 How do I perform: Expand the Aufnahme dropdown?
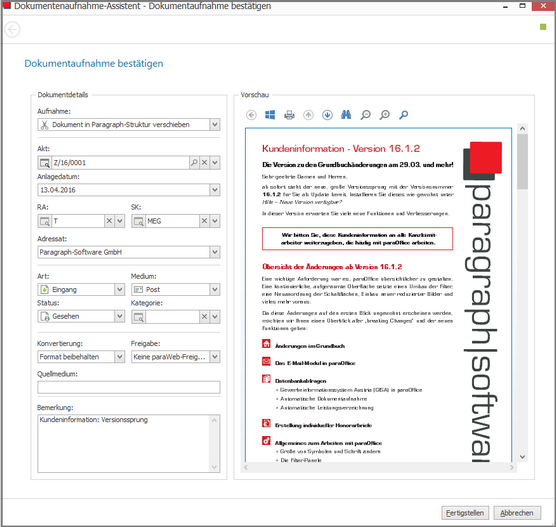(x=215, y=124)
